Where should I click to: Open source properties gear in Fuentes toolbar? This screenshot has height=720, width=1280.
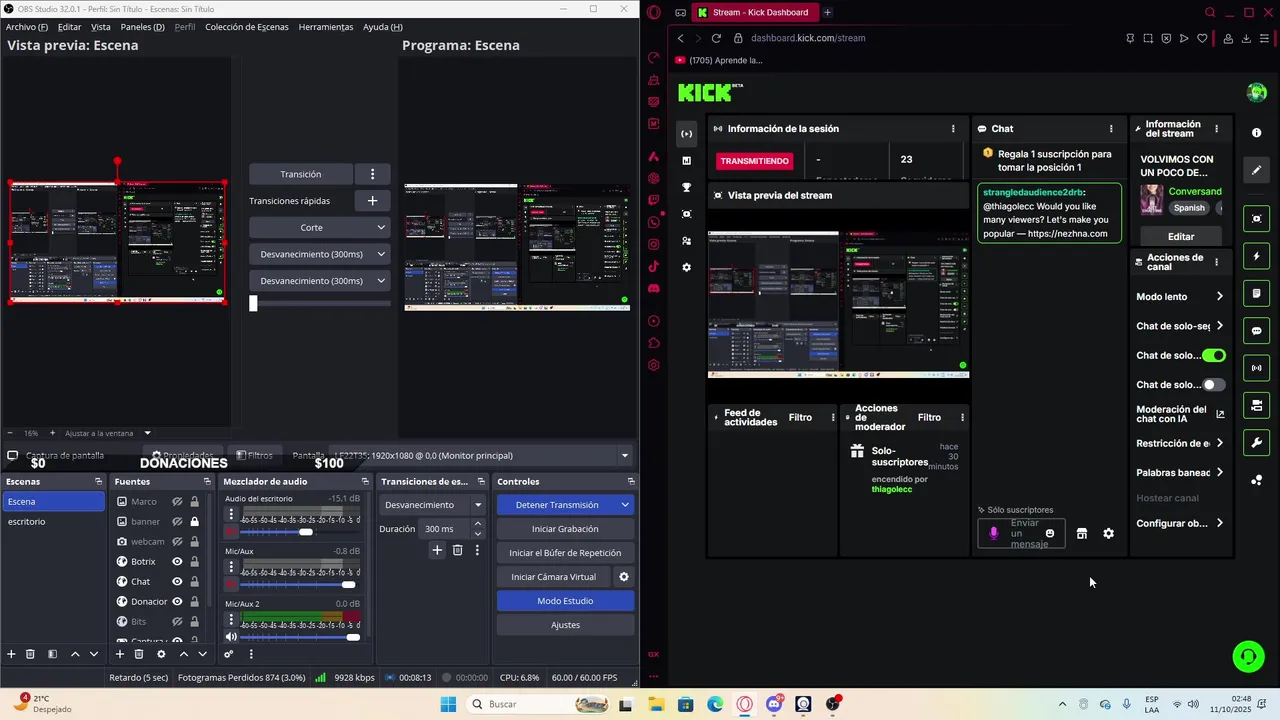pyautogui.click(x=161, y=654)
